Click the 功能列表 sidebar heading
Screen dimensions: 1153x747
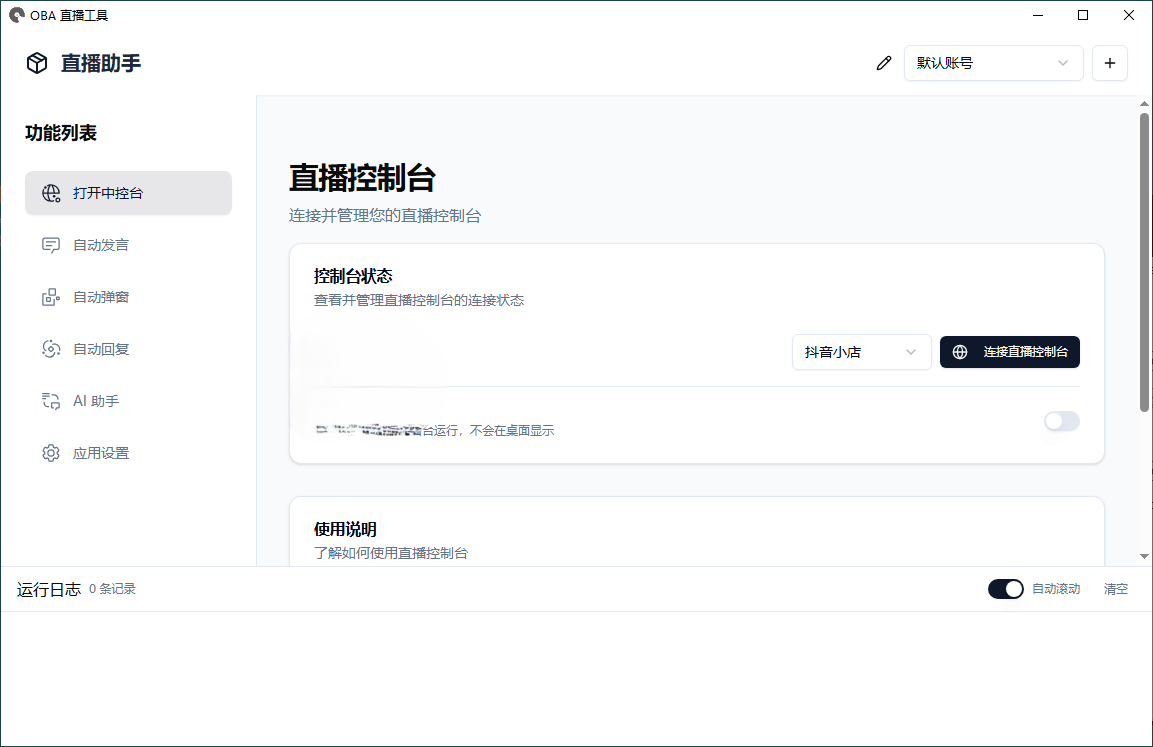click(61, 133)
